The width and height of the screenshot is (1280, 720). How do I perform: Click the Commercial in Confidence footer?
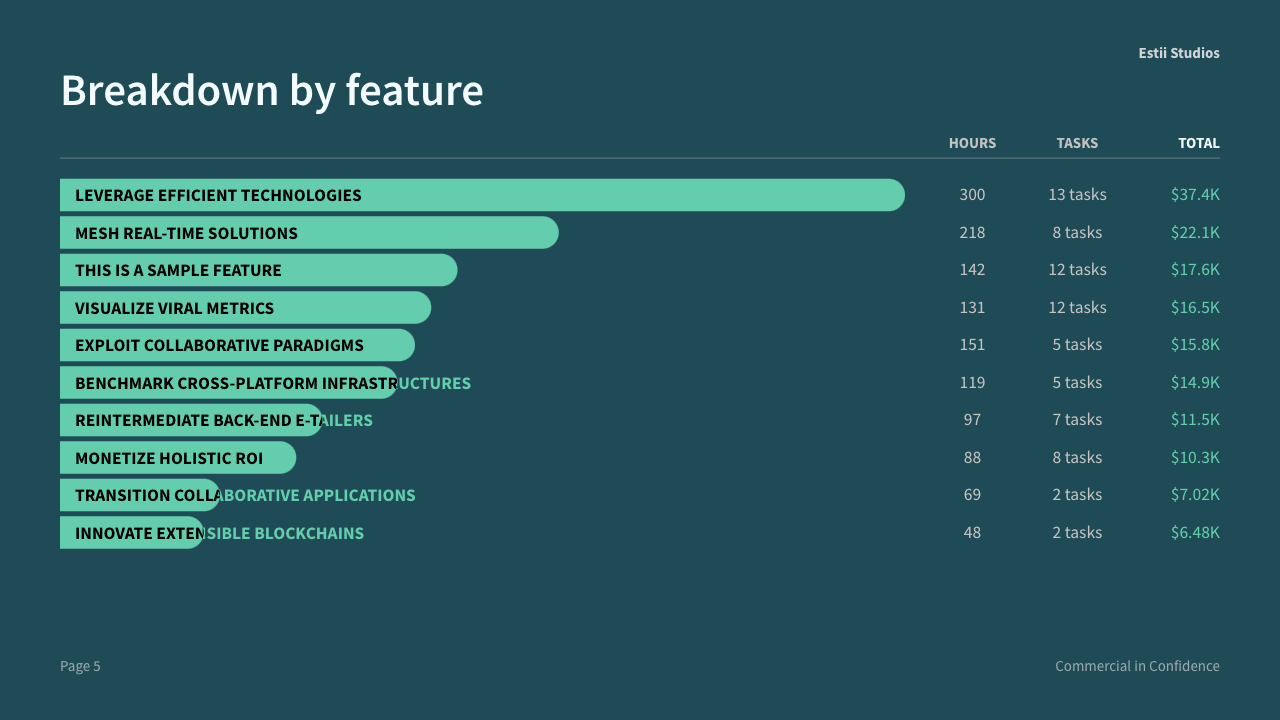point(1137,666)
